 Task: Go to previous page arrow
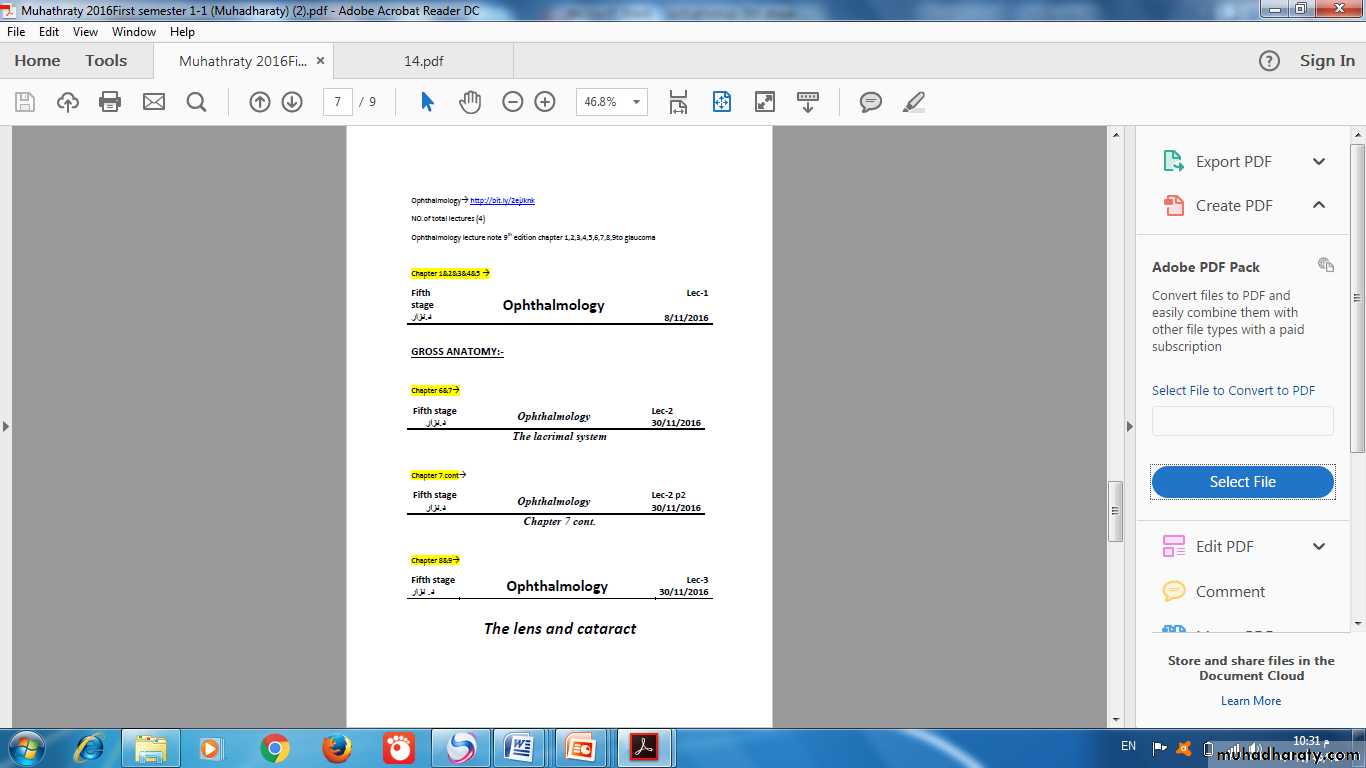point(260,102)
